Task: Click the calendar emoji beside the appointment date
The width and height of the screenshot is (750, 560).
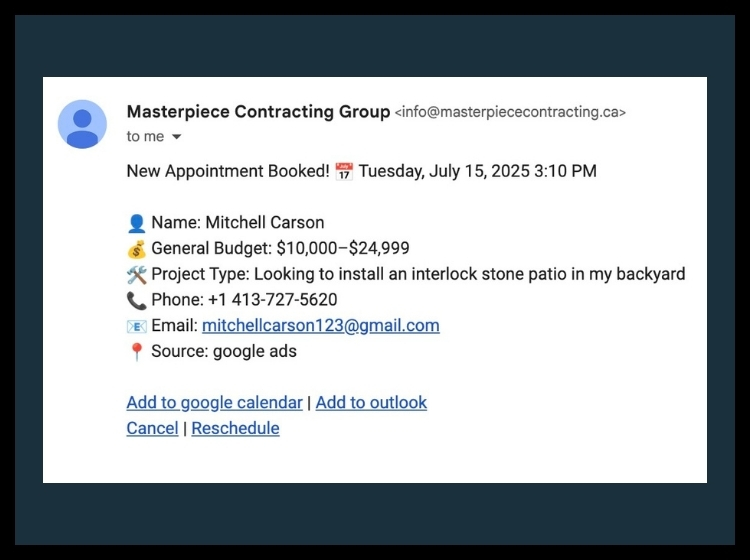Action: click(344, 171)
